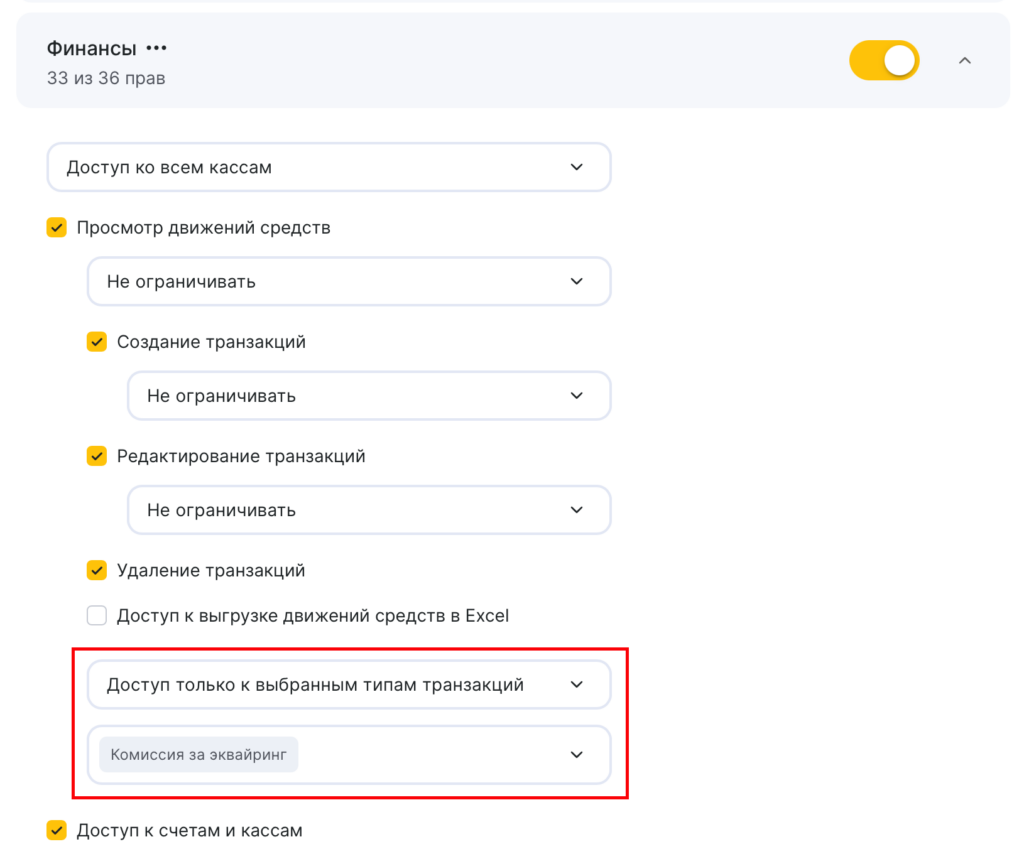Enable Доступ к выгрузке движений средств в Excel

(x=97, y=616)
